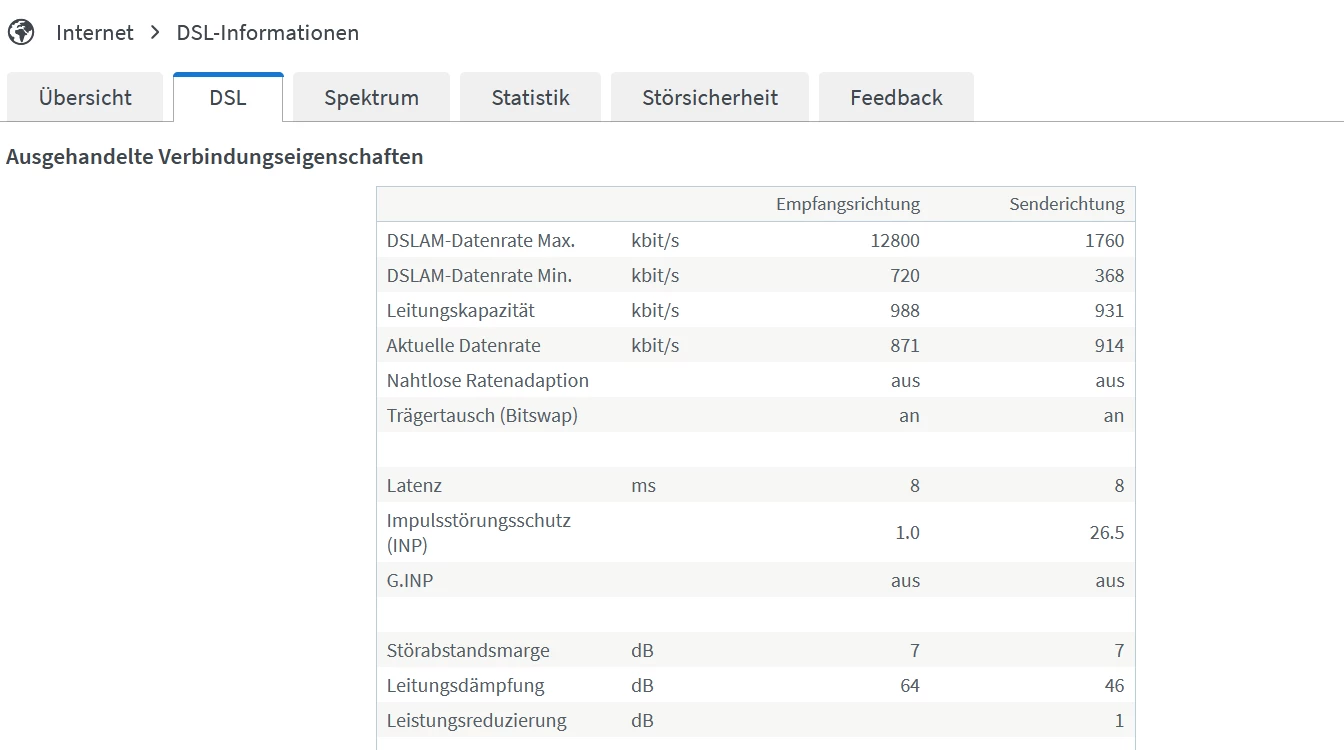
Task: Click the Senderichtung column header
Action: click(1066, 204)
